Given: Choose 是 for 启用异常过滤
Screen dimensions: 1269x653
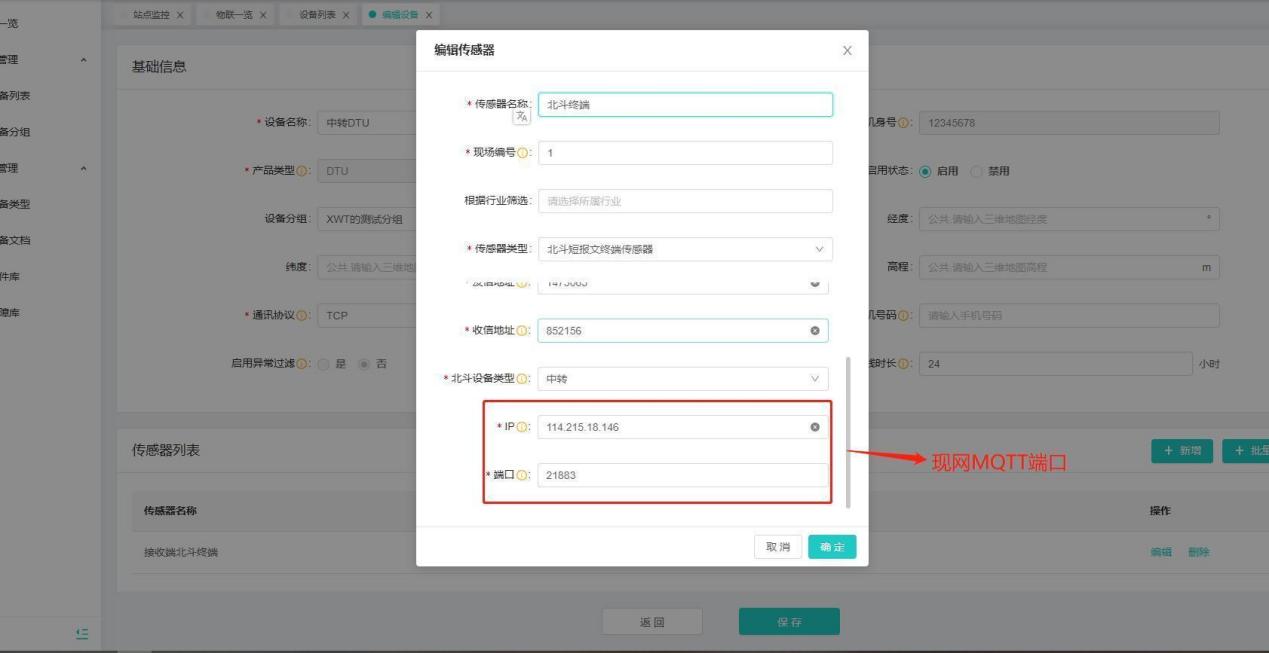Looking at the screenshot, I should 322,364.
